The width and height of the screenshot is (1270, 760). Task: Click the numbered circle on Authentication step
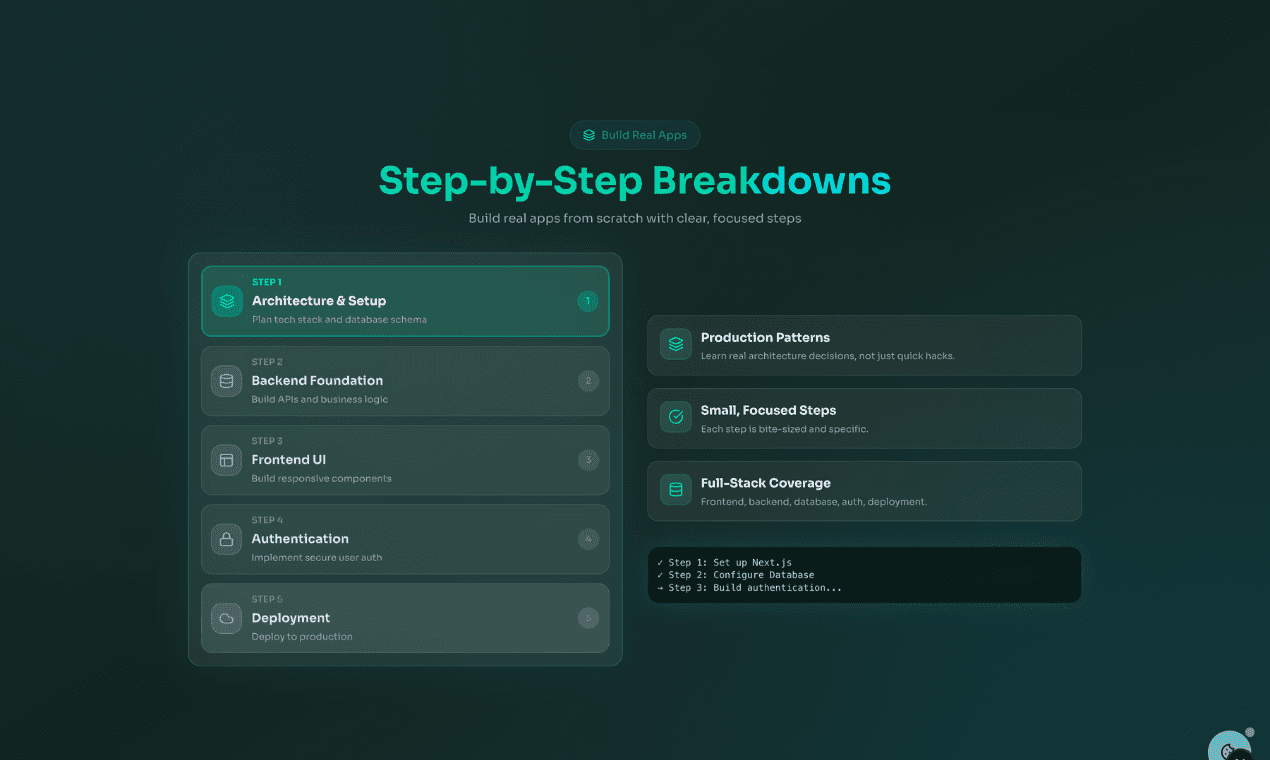[588, 538]
